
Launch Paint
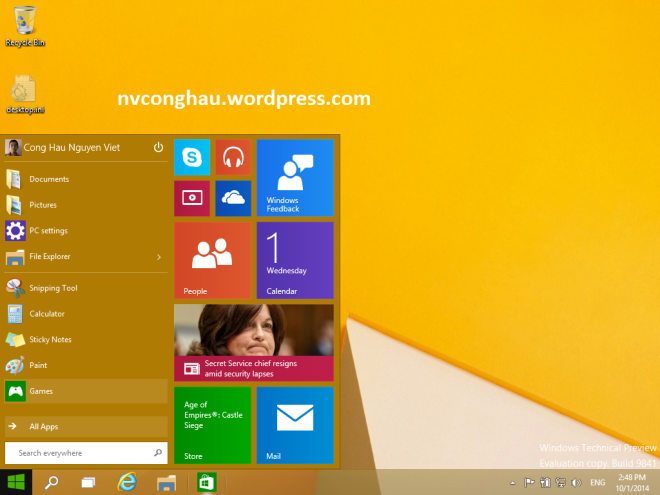[x=86, y=365]
